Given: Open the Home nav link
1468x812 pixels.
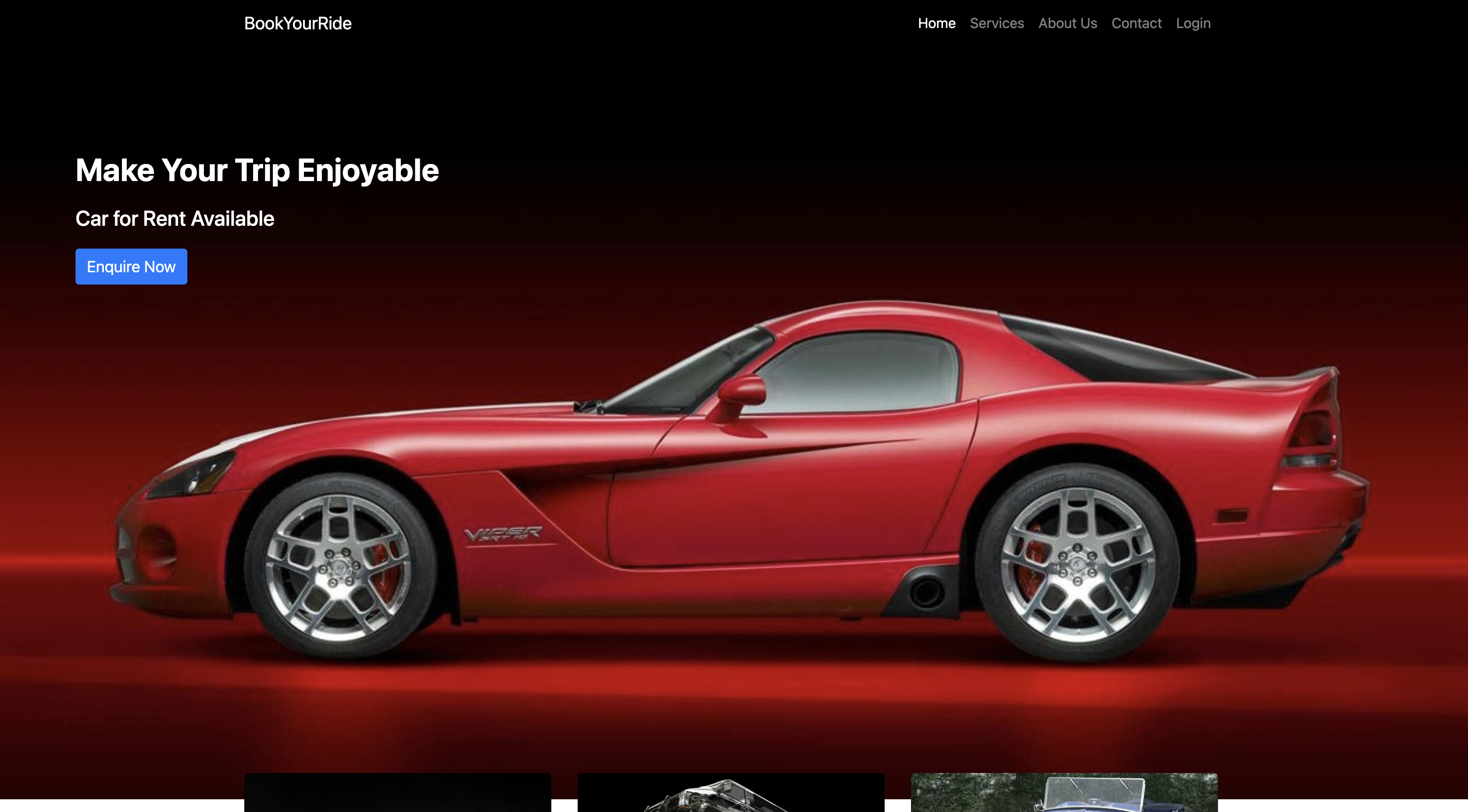Looking at the screenshot, I should click(x=936, y=23).
